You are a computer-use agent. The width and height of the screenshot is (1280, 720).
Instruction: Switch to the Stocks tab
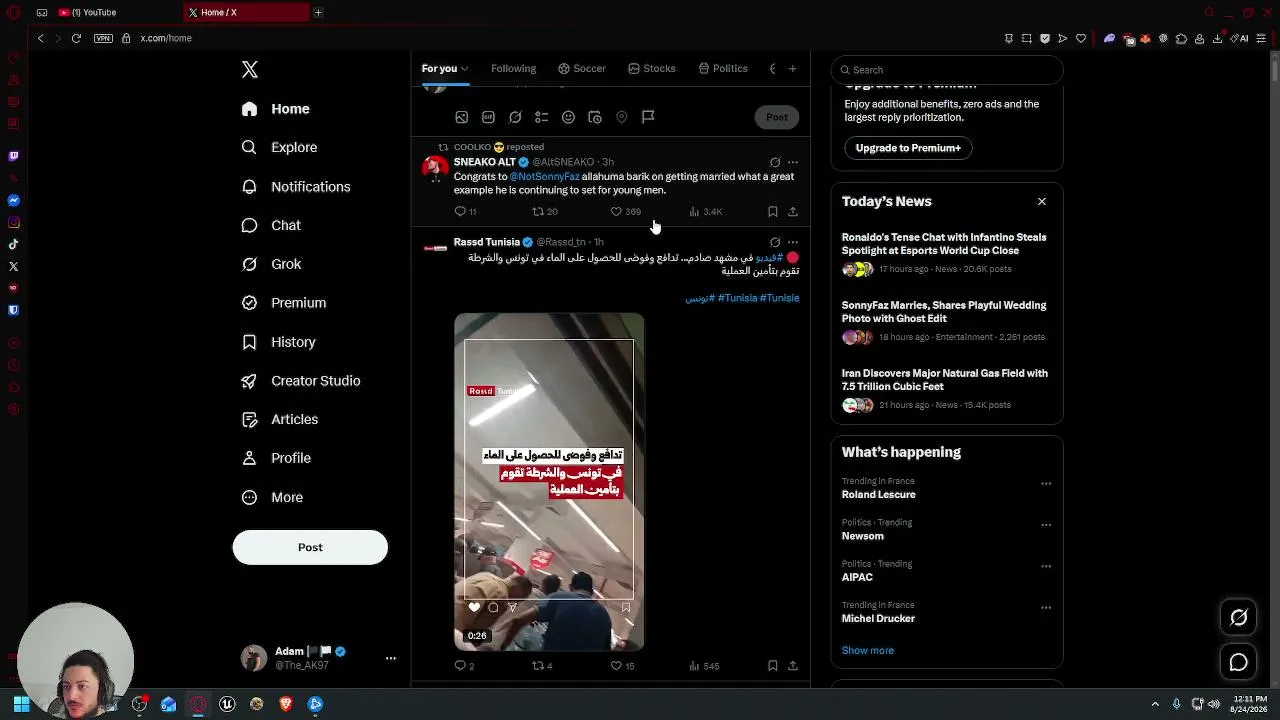click(x=652, y=69)
